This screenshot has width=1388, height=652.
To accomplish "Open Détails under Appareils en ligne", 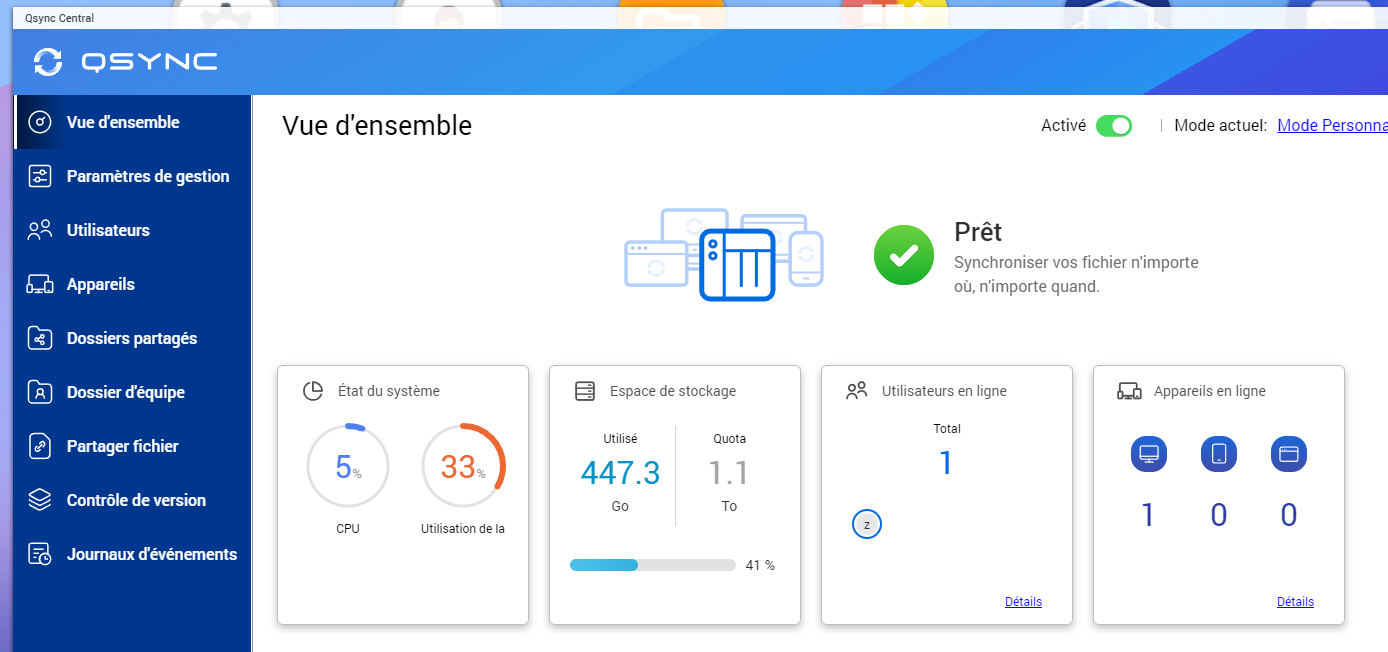I will 1295,602.
